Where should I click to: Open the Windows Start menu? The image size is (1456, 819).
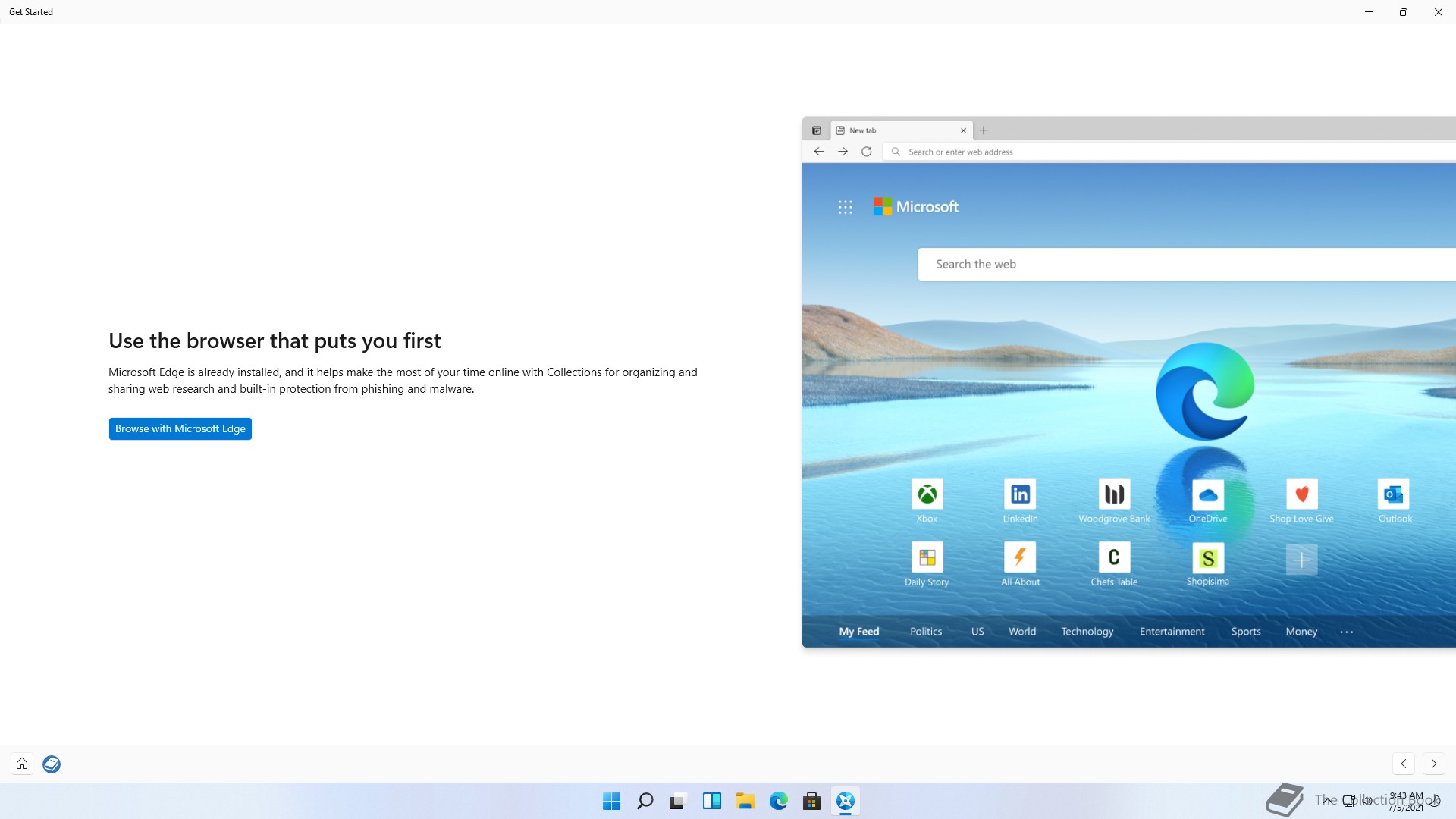(611, 801)
